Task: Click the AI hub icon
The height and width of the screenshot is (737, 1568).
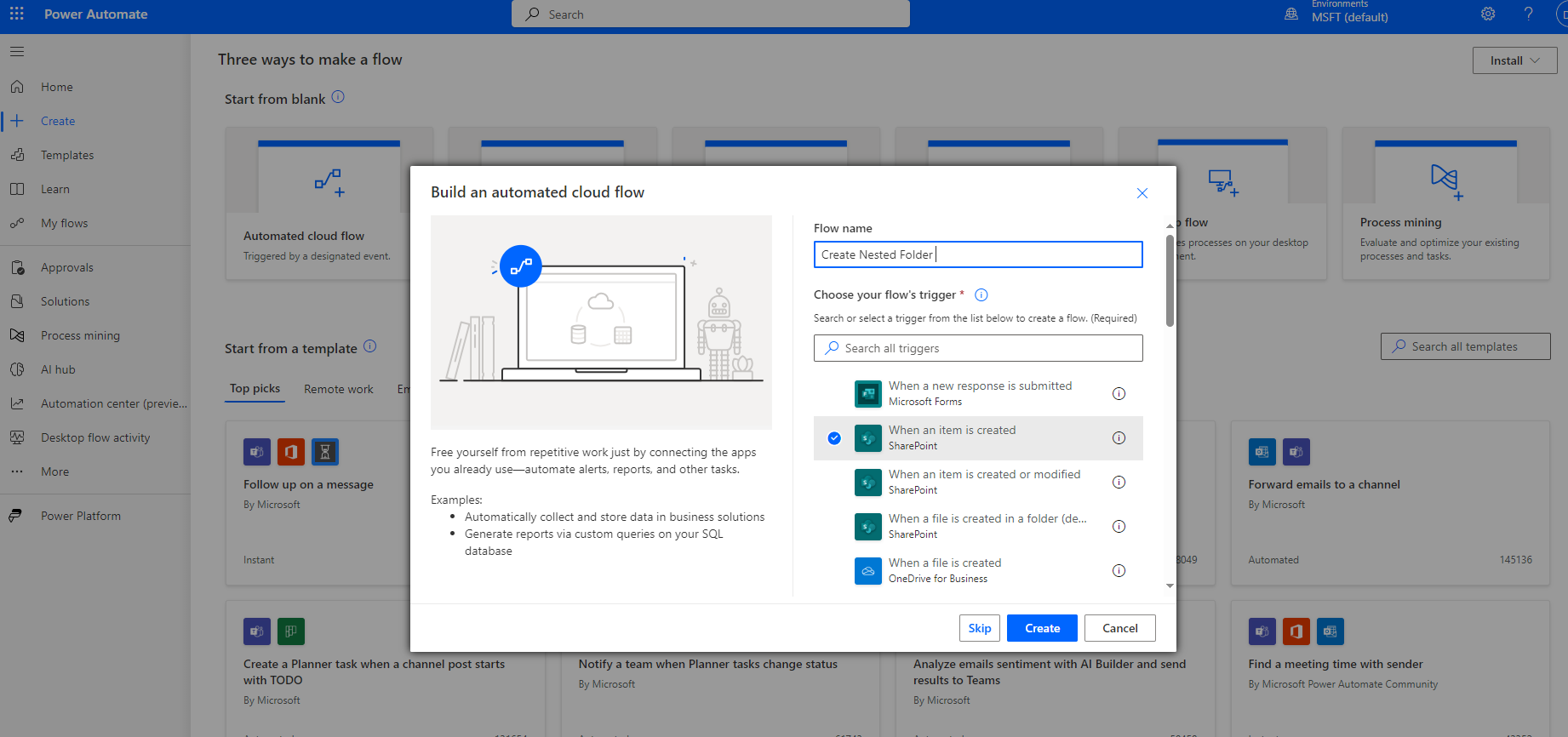Action: click(x=17, y=369)
